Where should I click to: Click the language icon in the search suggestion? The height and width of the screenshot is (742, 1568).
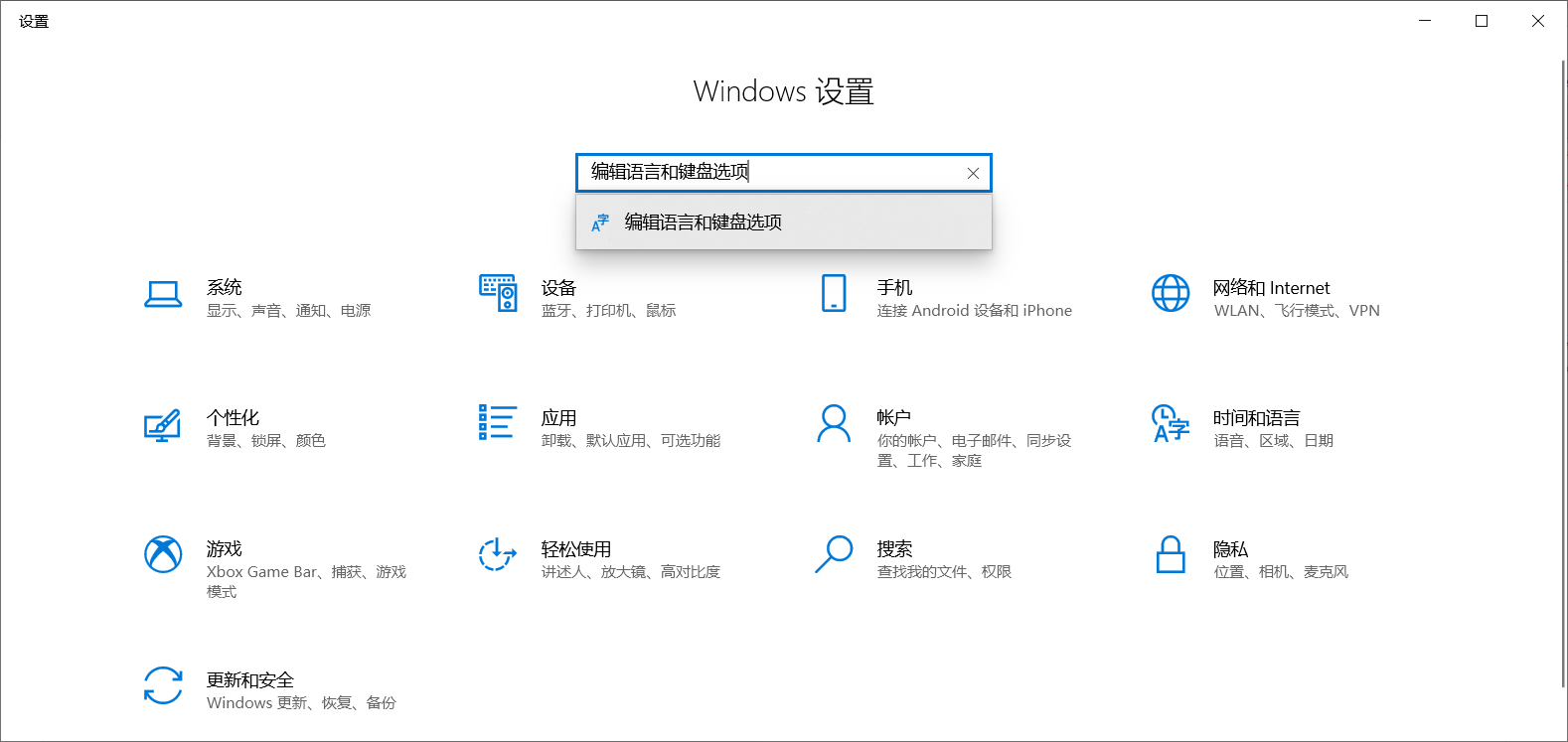coord(600,223)
